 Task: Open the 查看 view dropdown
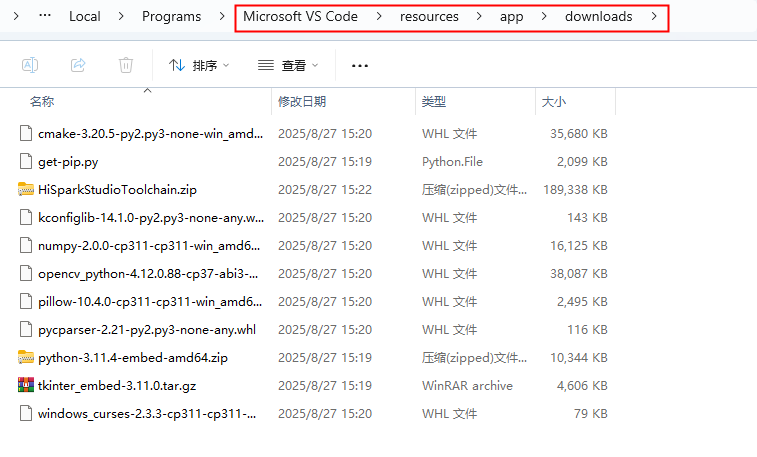click(288, 65)
